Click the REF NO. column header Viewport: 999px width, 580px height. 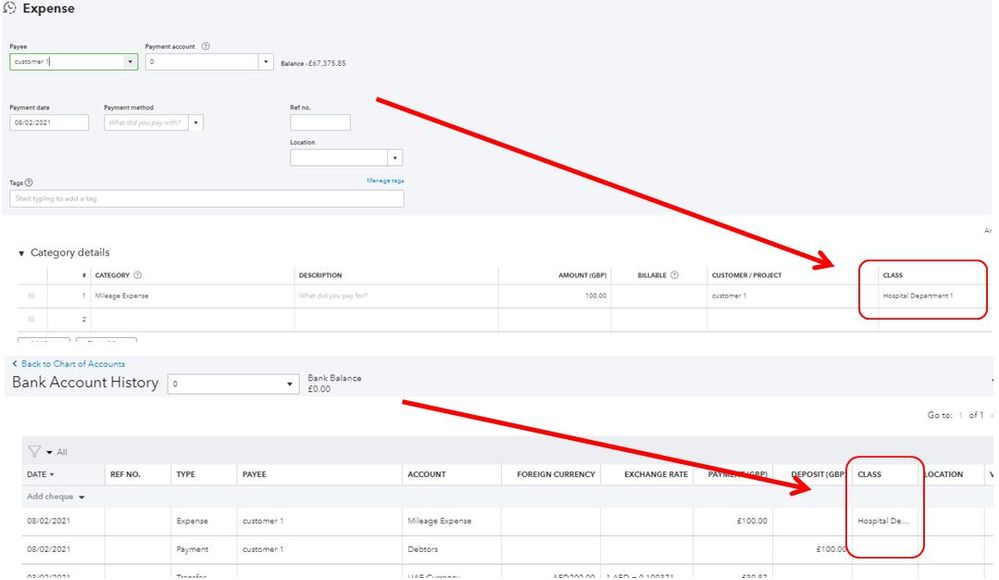(125, 474)
